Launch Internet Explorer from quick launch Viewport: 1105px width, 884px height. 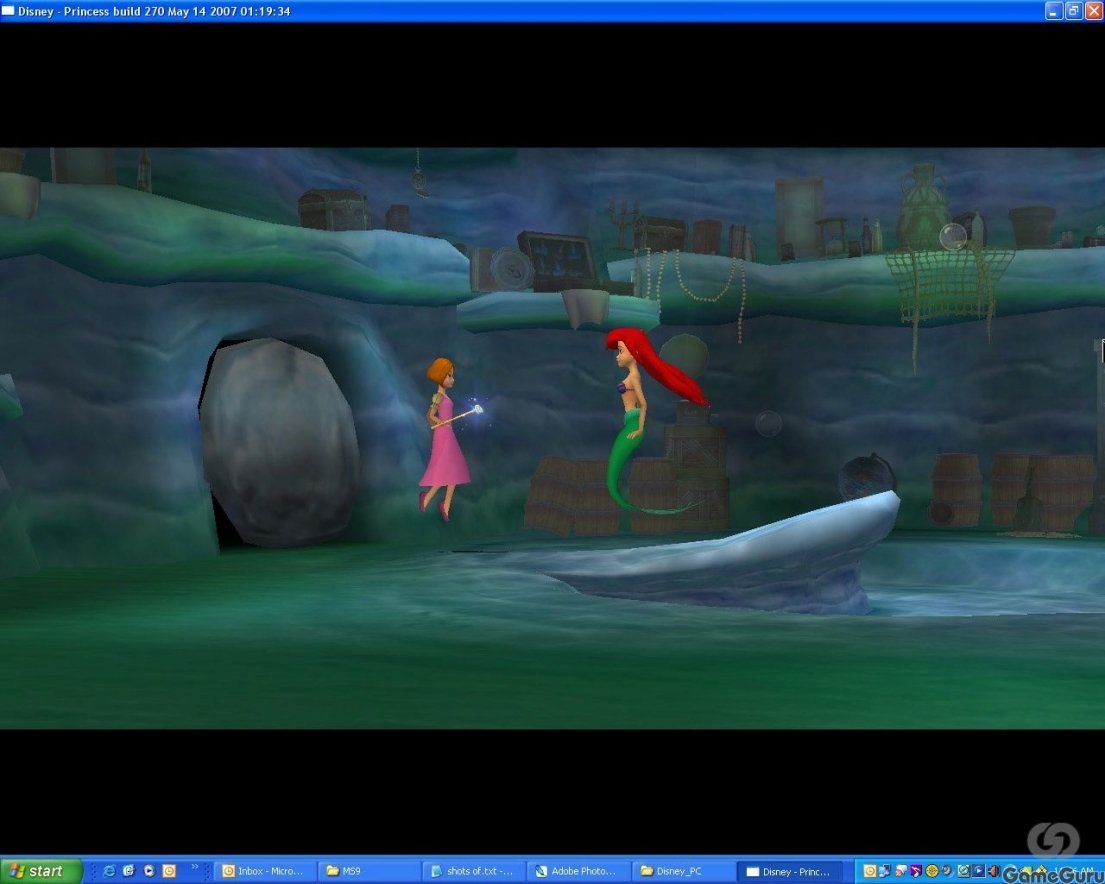109,871
